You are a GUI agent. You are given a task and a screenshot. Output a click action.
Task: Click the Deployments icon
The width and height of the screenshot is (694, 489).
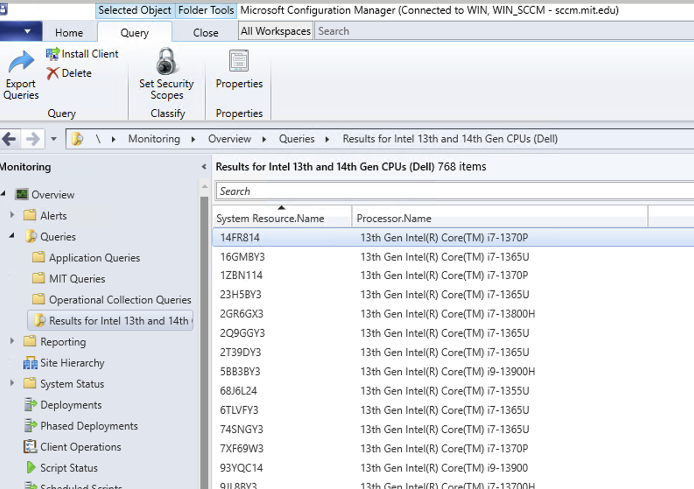(30, 404)
